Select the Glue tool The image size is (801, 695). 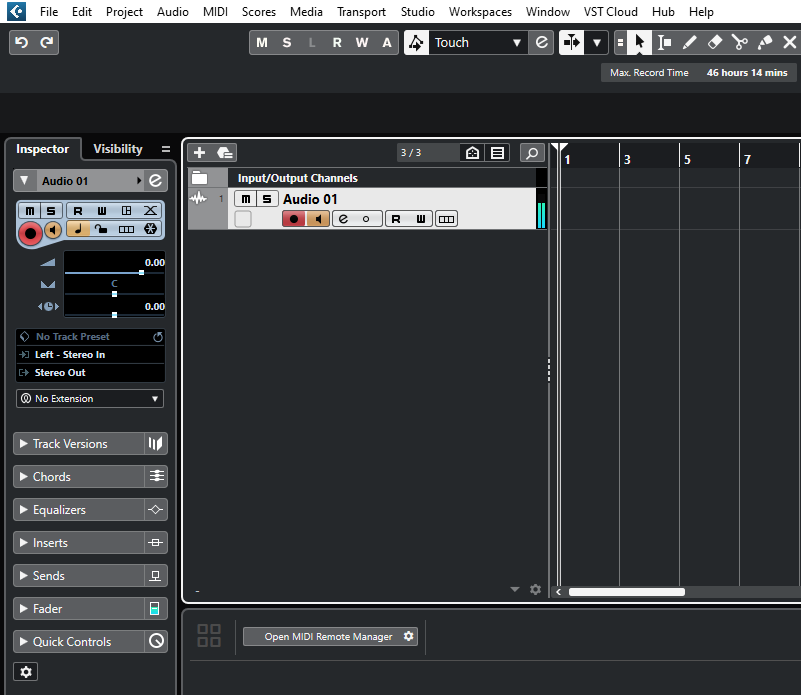pos(764,42)
